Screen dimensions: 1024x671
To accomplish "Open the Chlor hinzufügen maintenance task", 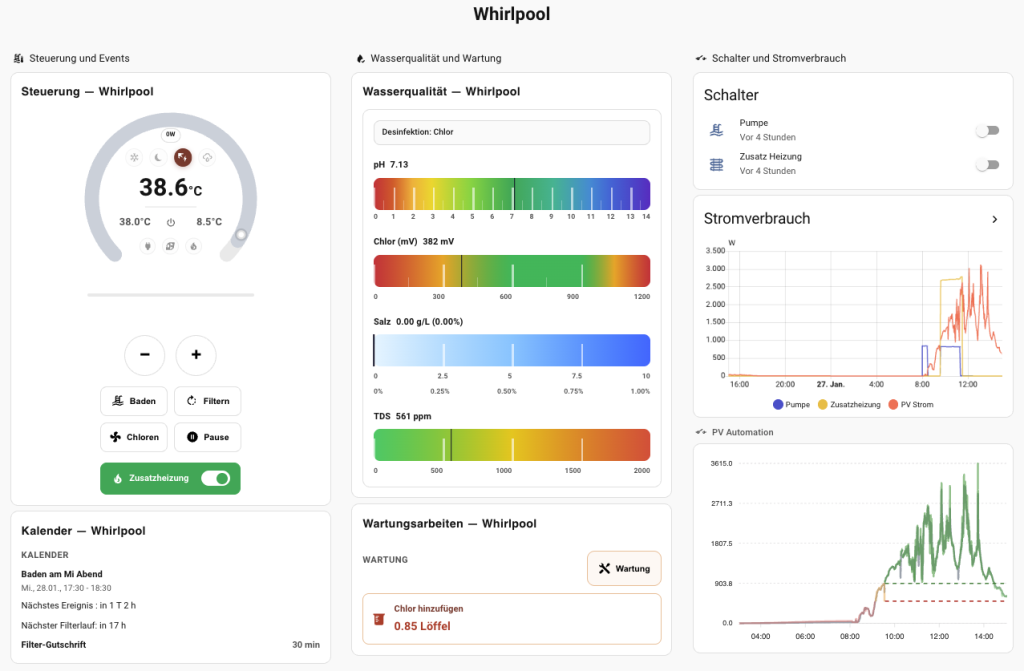I will (x=511, y=618).
